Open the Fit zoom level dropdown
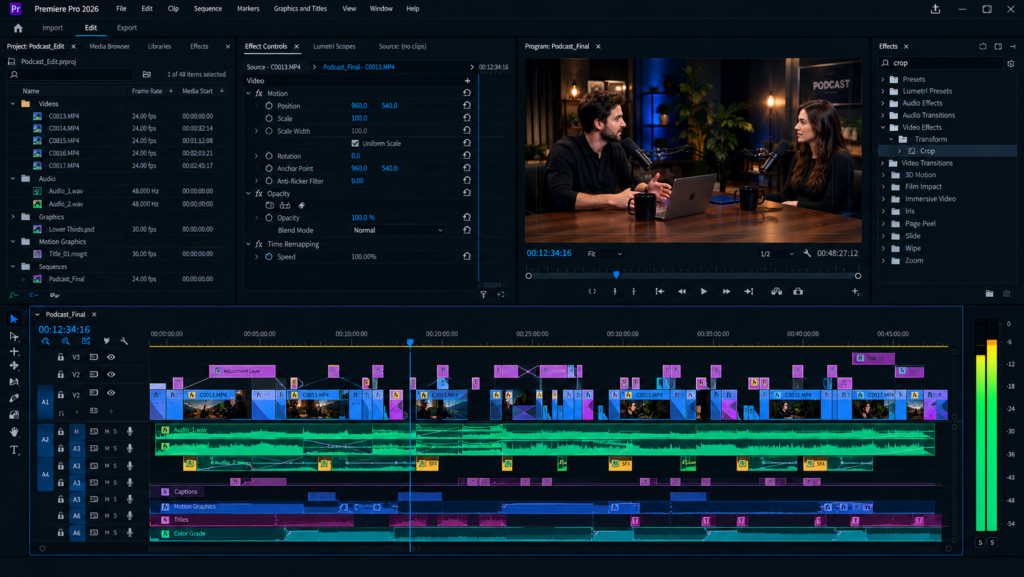 pyautogui.click(x=604, y=254)
